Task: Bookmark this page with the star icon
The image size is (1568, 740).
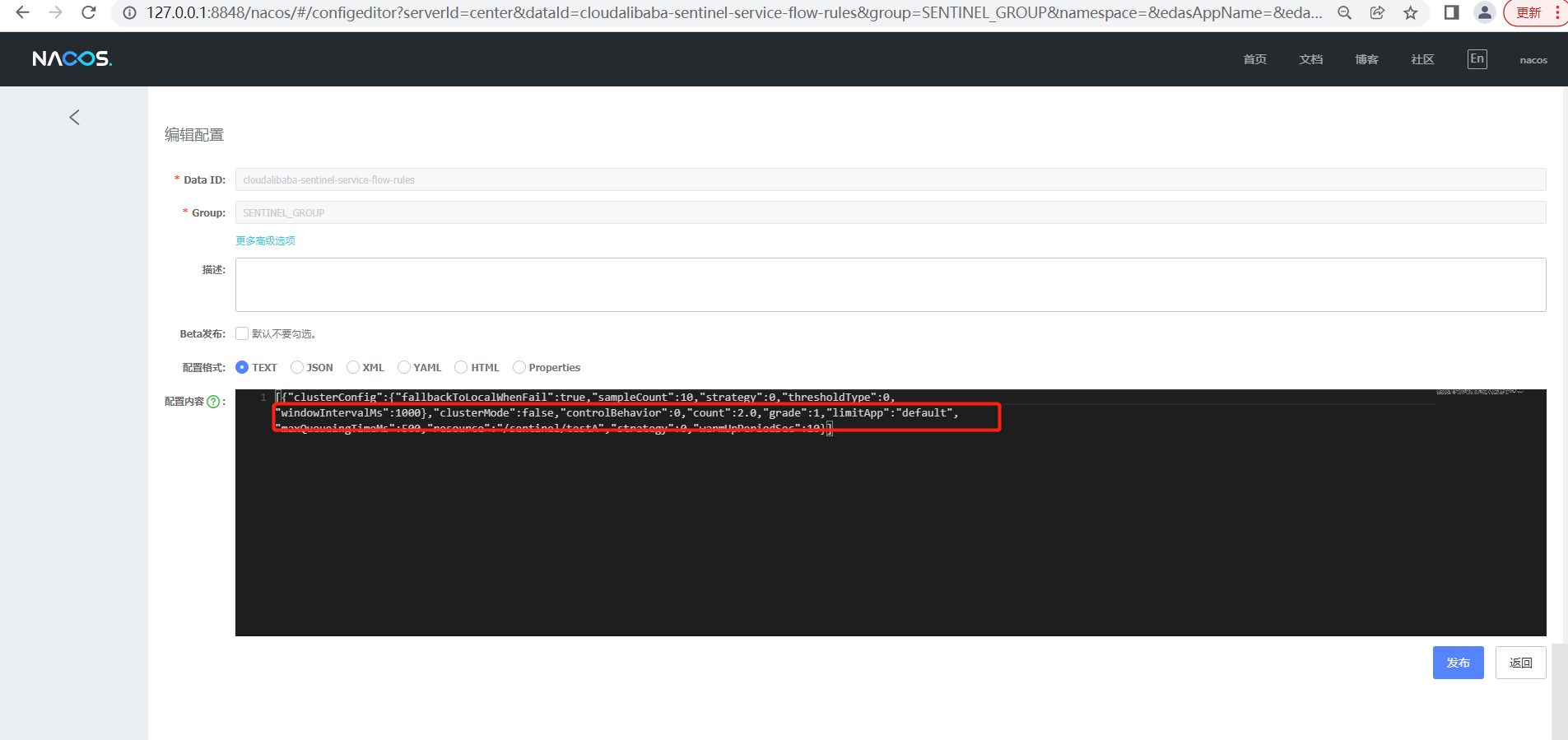Action: tap(1411, 13)
